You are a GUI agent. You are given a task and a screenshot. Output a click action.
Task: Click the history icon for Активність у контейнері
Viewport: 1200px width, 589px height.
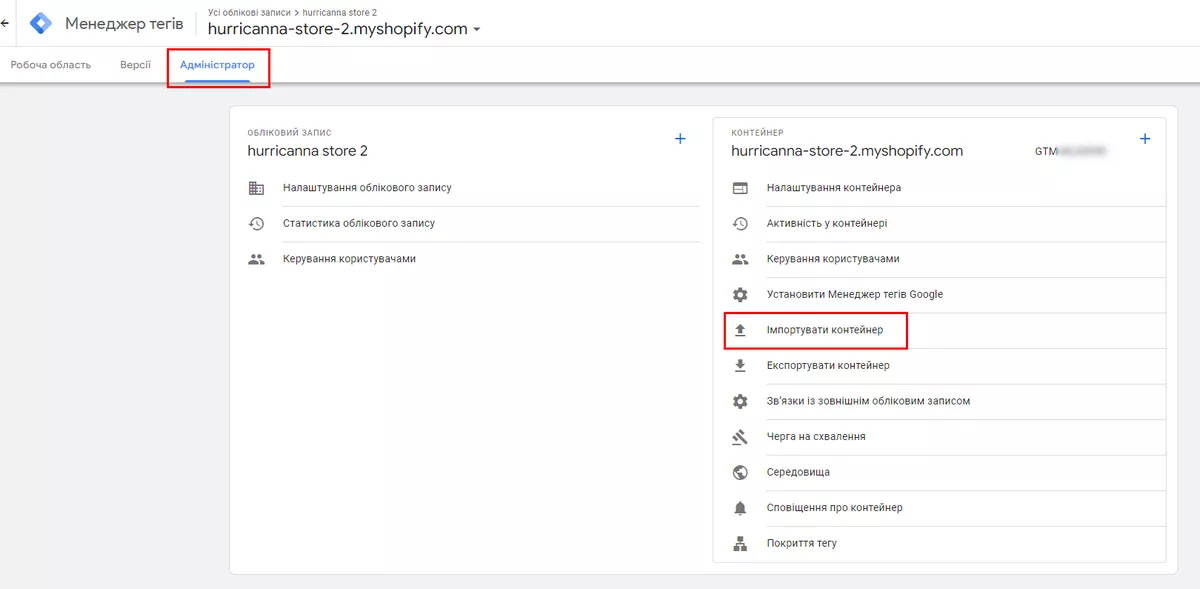740,224
